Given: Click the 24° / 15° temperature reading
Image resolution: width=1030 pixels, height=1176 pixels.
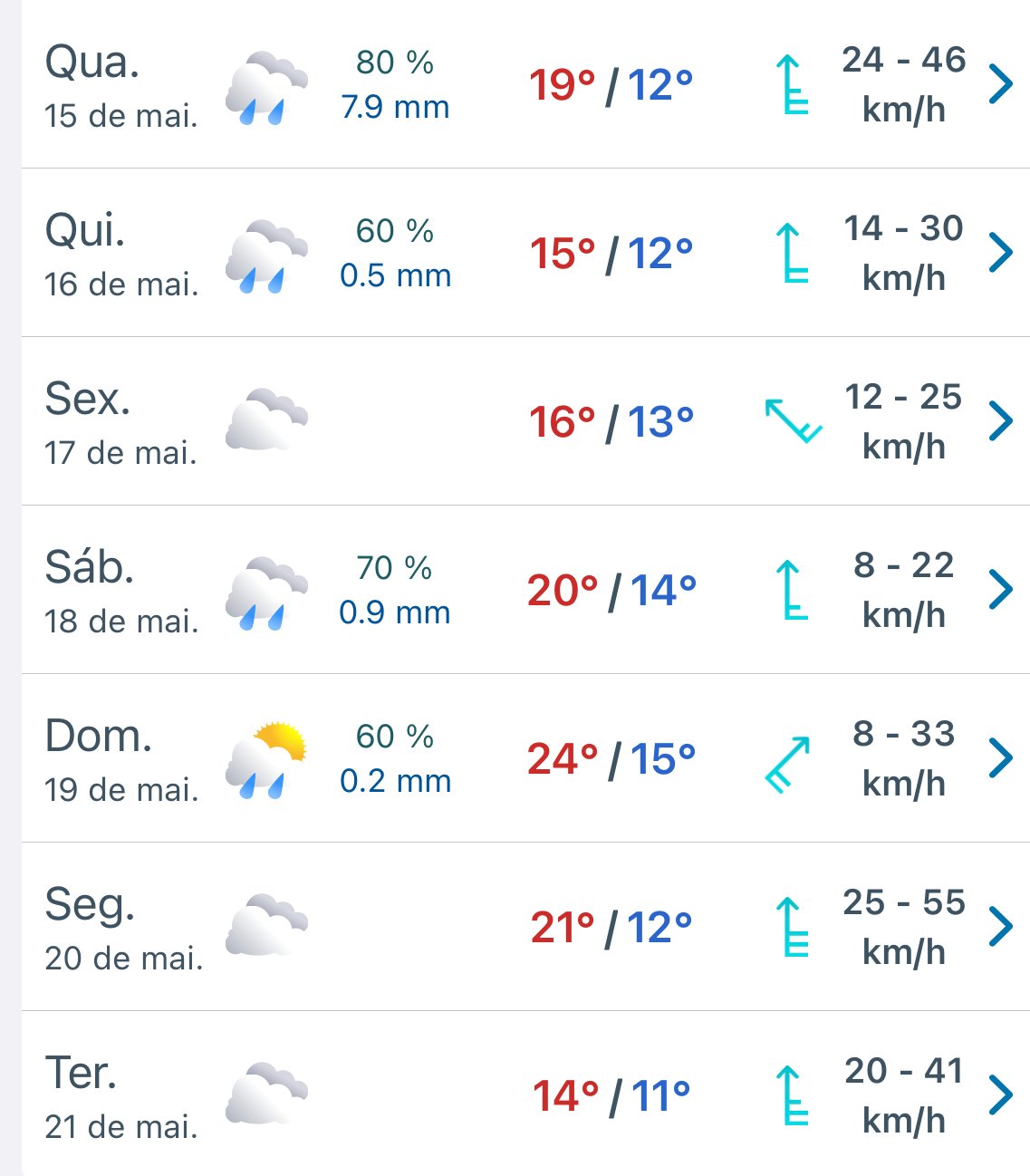Looking at the screenshot, I should point(611,759).
